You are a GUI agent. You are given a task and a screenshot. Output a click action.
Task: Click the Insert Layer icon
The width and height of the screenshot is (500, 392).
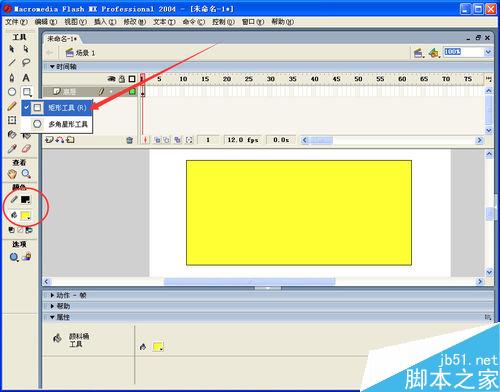[x=49, y=140]
